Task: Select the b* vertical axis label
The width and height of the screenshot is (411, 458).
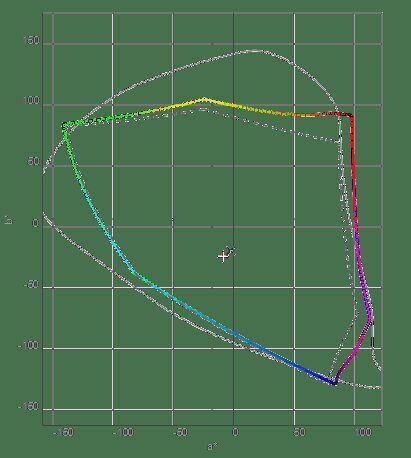Action: (x=9, y=220)
